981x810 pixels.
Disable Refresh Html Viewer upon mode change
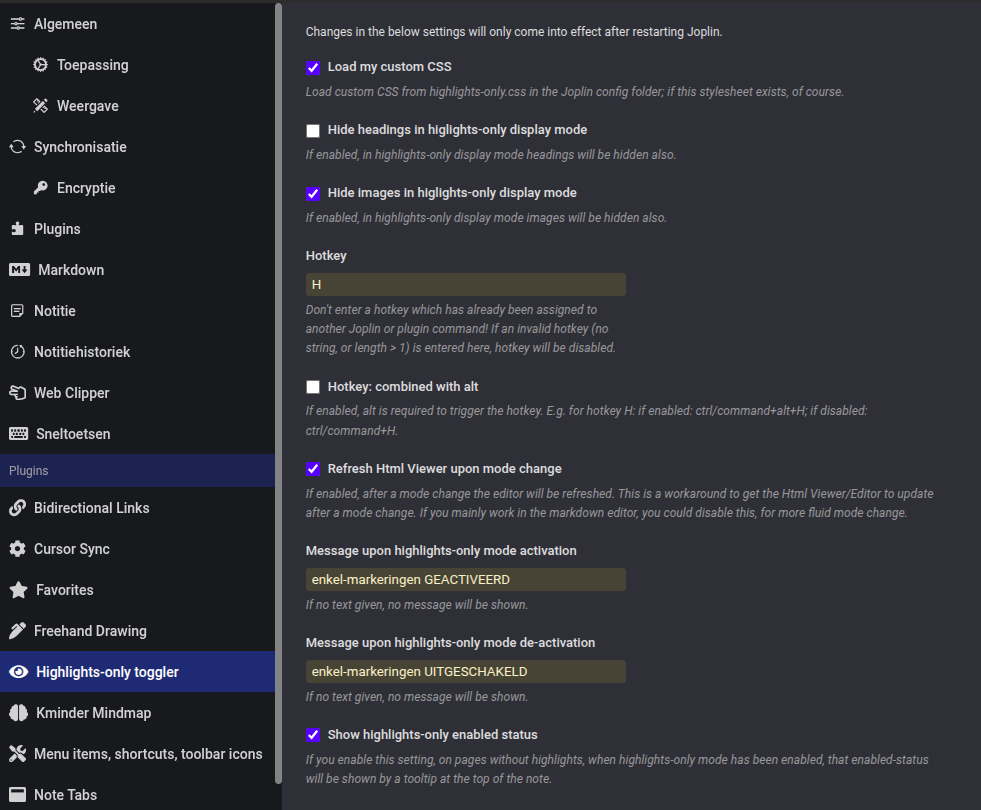[x=313, y=468]
